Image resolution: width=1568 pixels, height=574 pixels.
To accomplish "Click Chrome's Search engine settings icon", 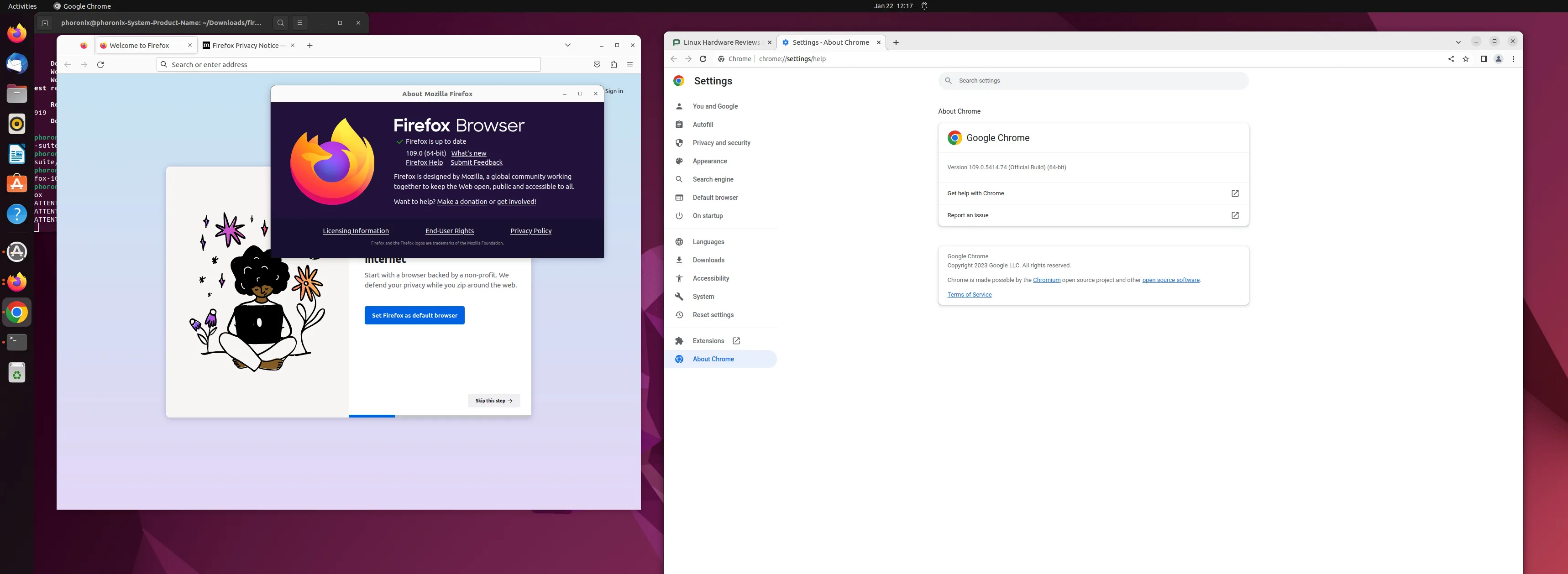I will pyautogui.click(x=679, y=179).
